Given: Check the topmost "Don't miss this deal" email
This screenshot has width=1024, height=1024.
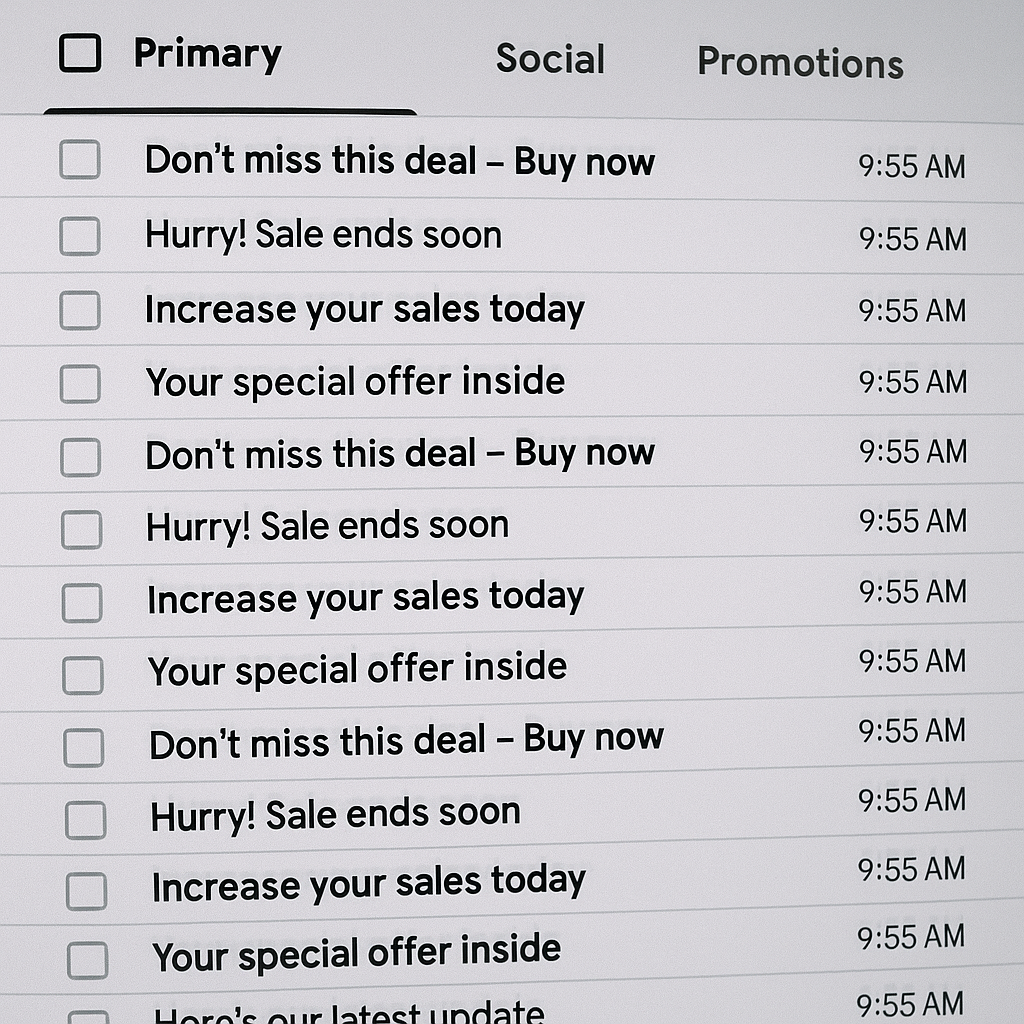Looking at the screenshot, I should pyautogui.click(x=80, y=160).
